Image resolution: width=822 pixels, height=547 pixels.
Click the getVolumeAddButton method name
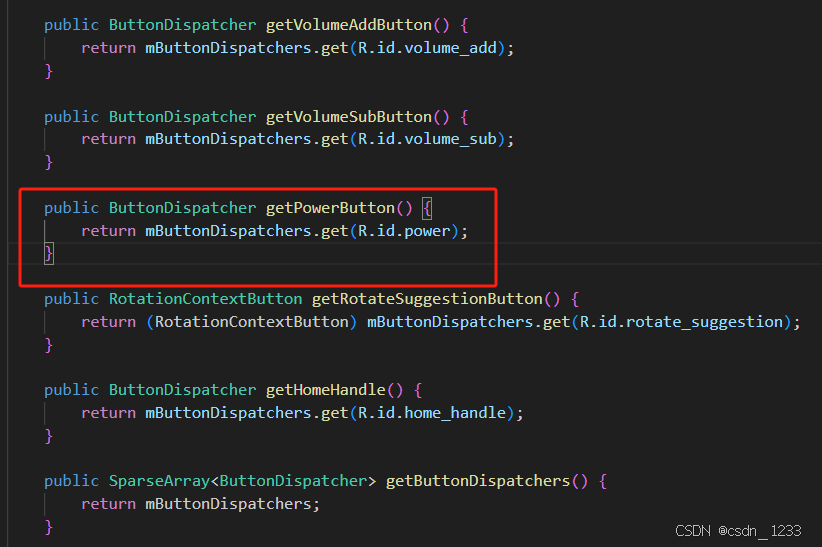coord(349,25)
